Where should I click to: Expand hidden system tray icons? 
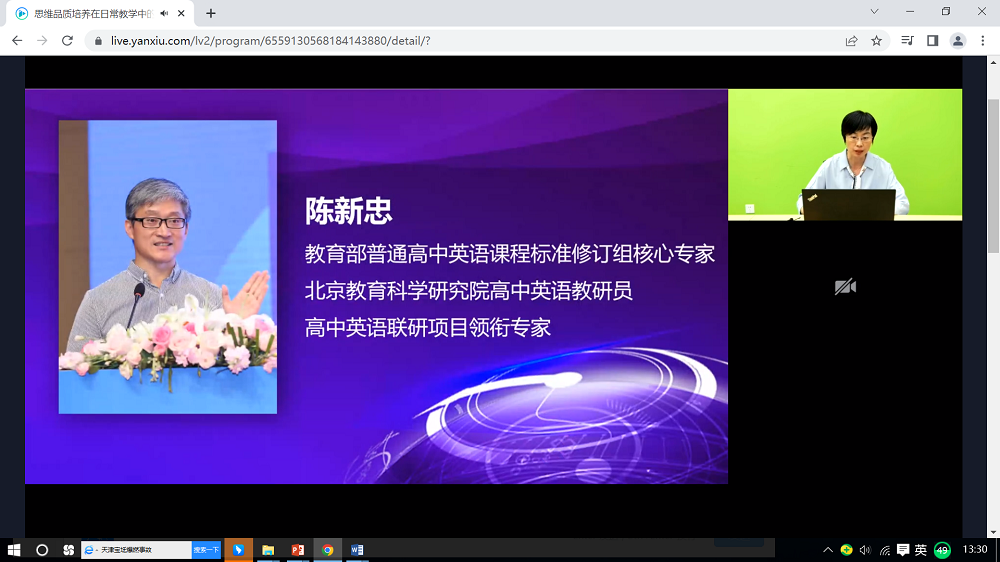[x=828, y=550]
